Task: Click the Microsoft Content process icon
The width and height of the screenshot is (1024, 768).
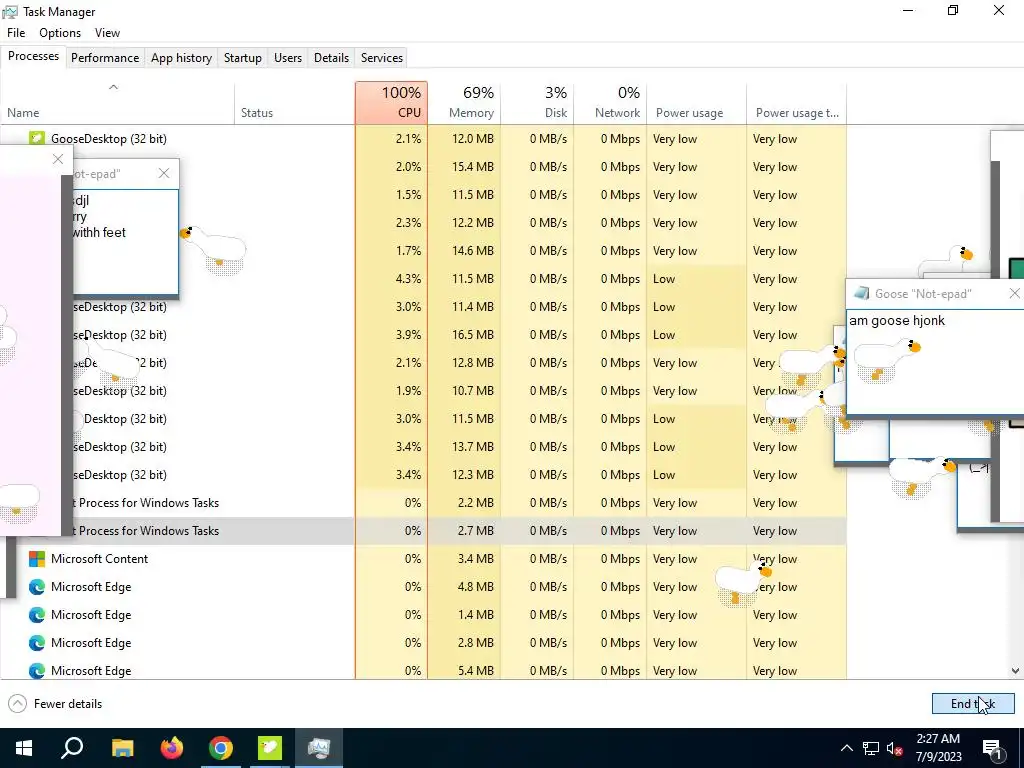Action: pos(37,558)
